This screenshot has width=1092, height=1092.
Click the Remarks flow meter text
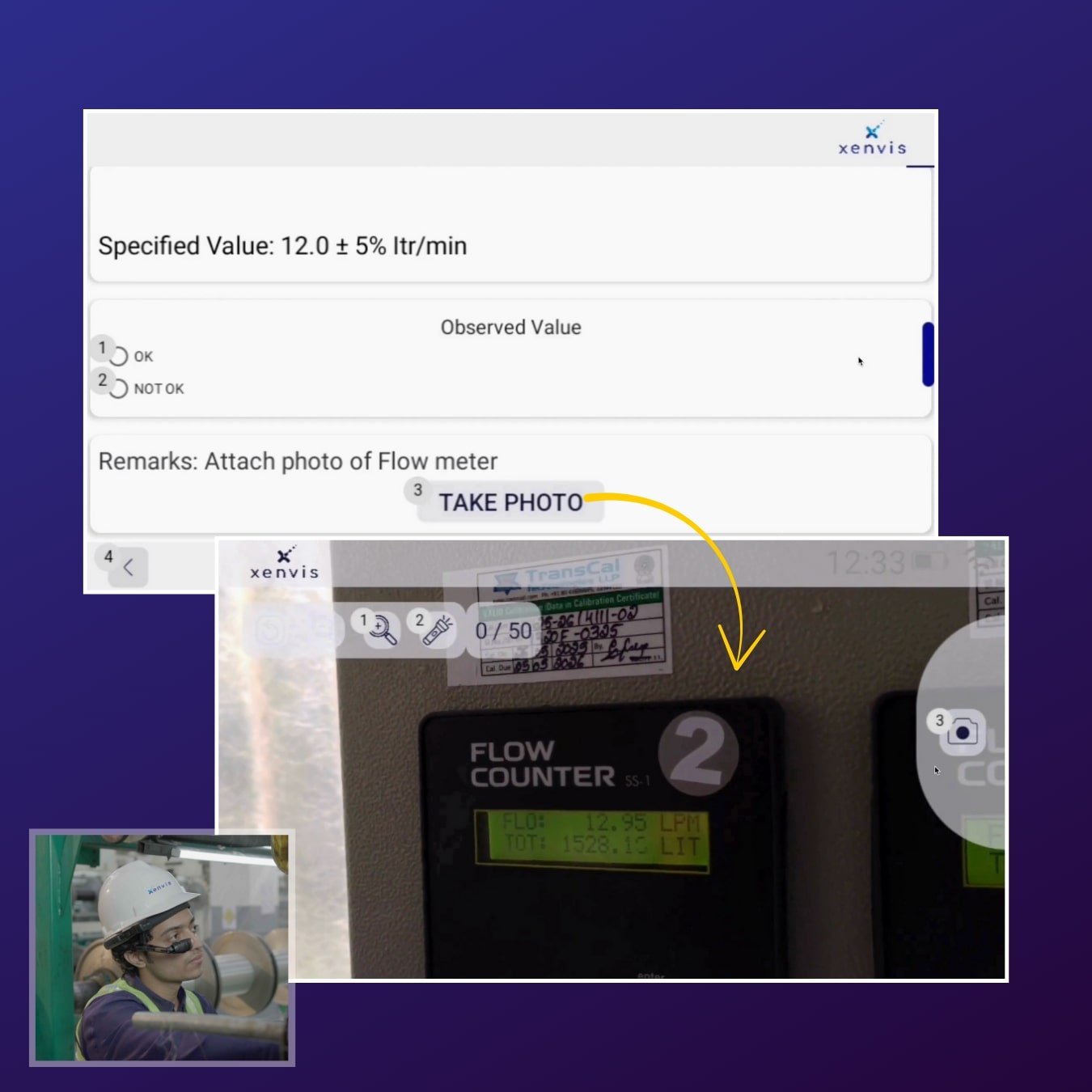click(298, 461)
